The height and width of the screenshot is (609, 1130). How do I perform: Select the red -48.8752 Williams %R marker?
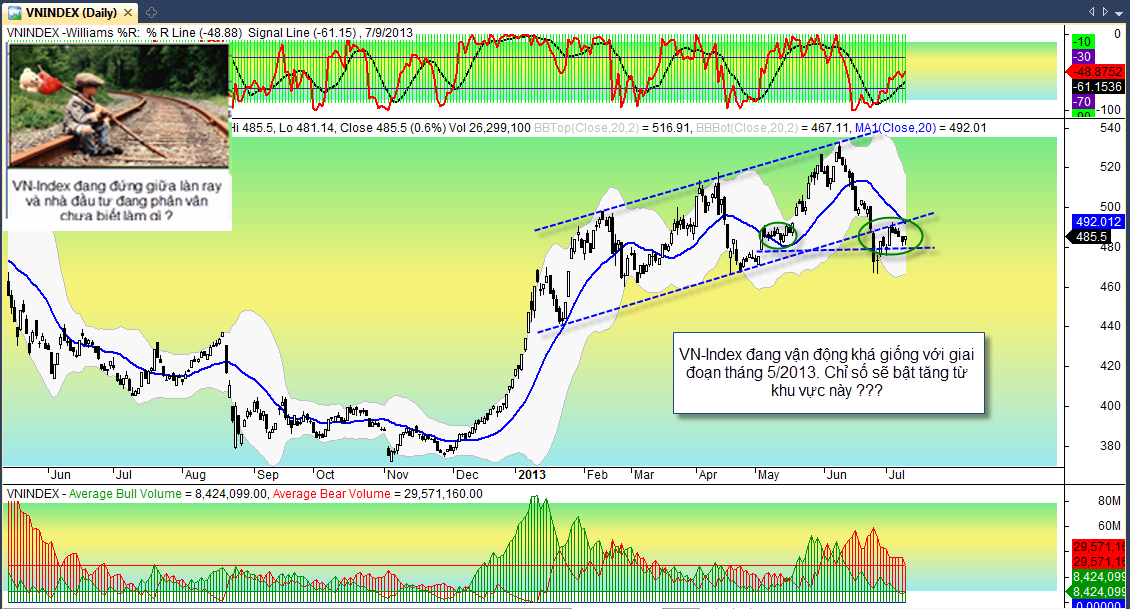(x=1096, y=72)
